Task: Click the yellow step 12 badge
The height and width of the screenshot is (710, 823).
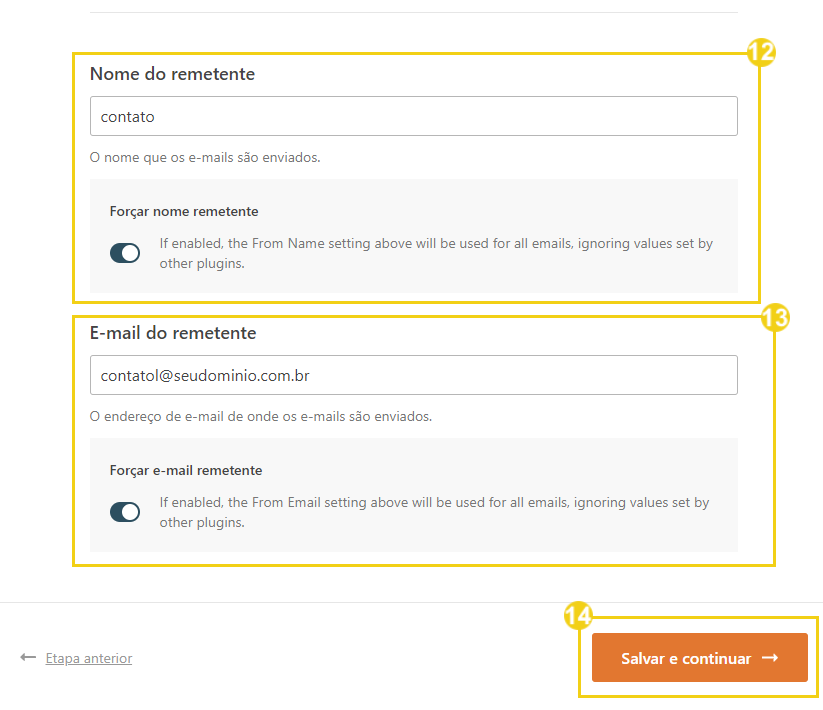Action: point(761,52)
